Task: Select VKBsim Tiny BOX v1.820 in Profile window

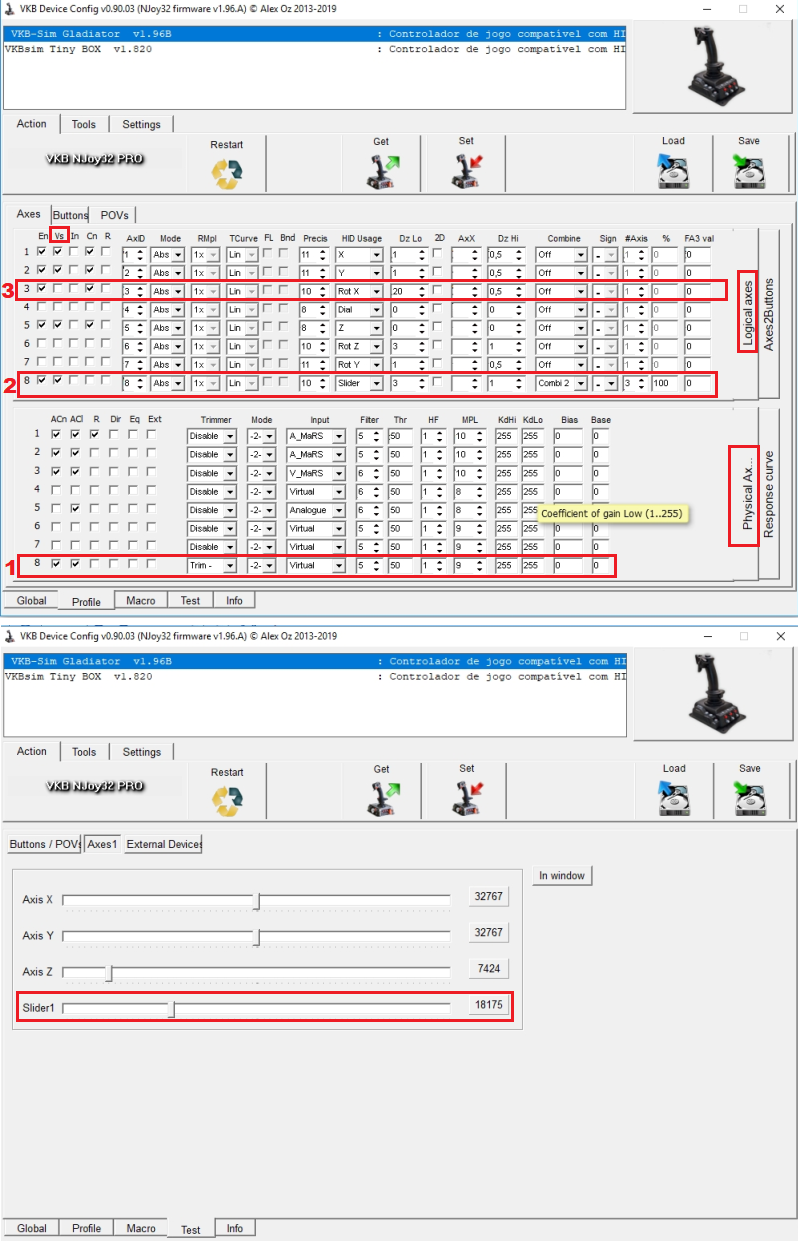Action: tap(315, 48)
